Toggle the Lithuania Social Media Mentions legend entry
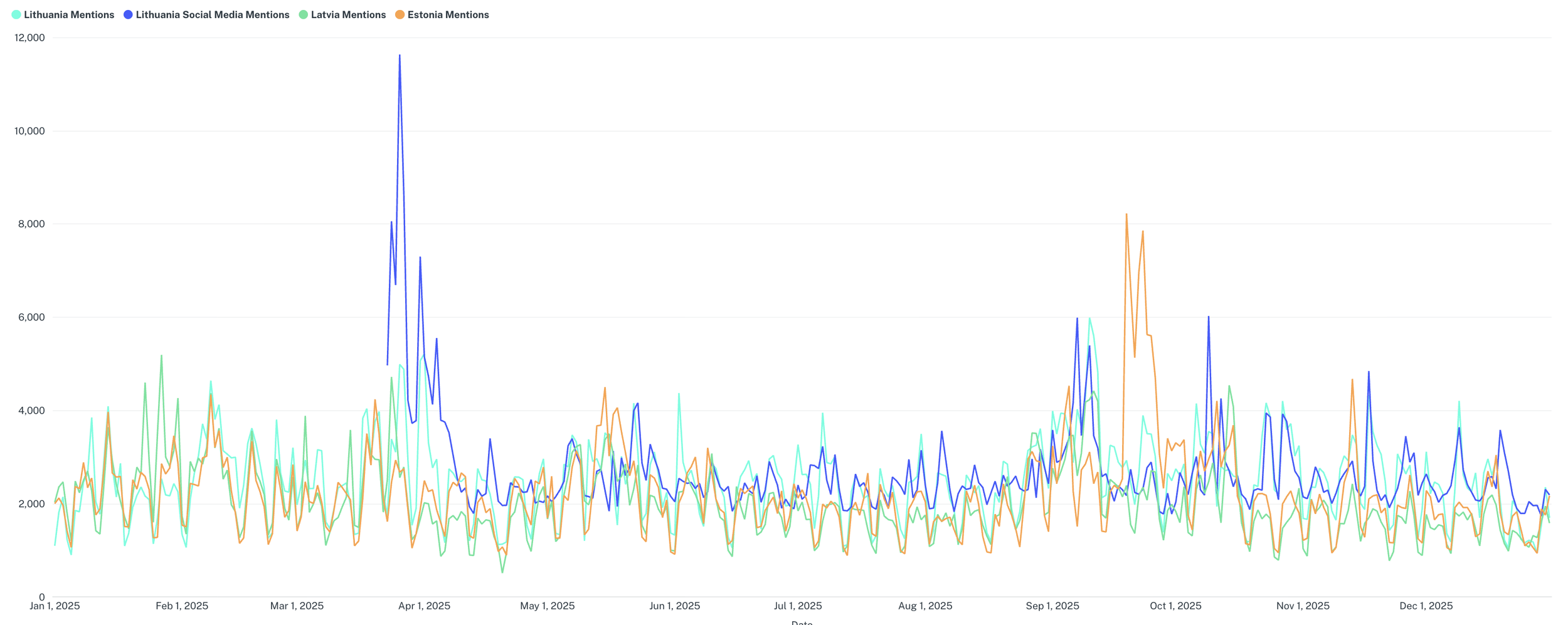 (206, 14)
